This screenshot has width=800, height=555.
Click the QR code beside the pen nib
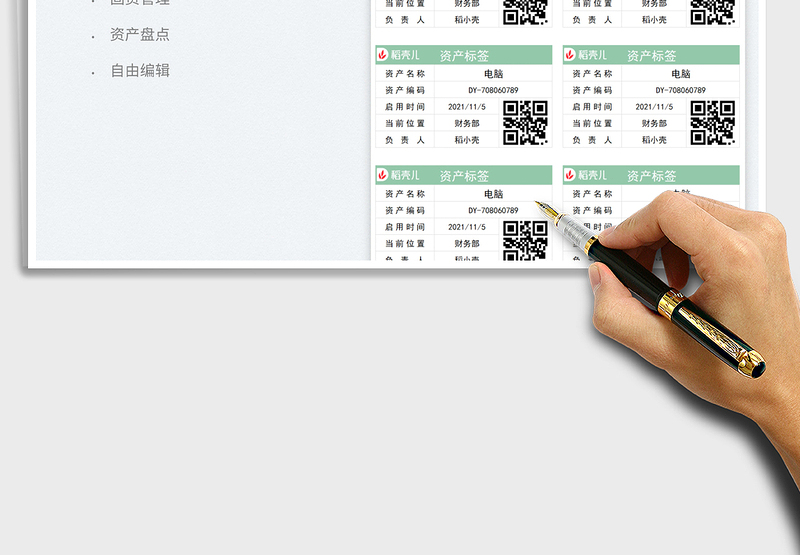click(x=525, y=241)
